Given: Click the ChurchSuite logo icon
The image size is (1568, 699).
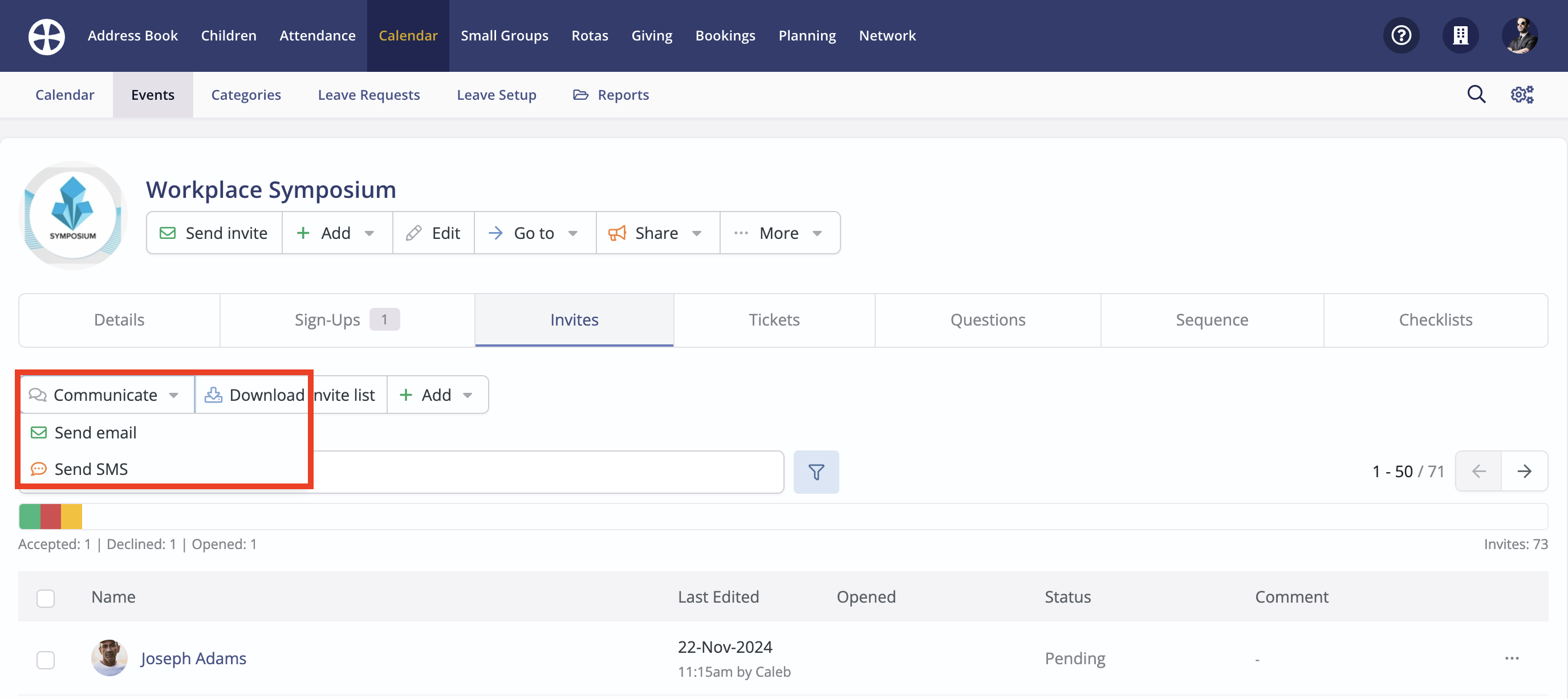Looking at the screenshot, I should 46,36.
